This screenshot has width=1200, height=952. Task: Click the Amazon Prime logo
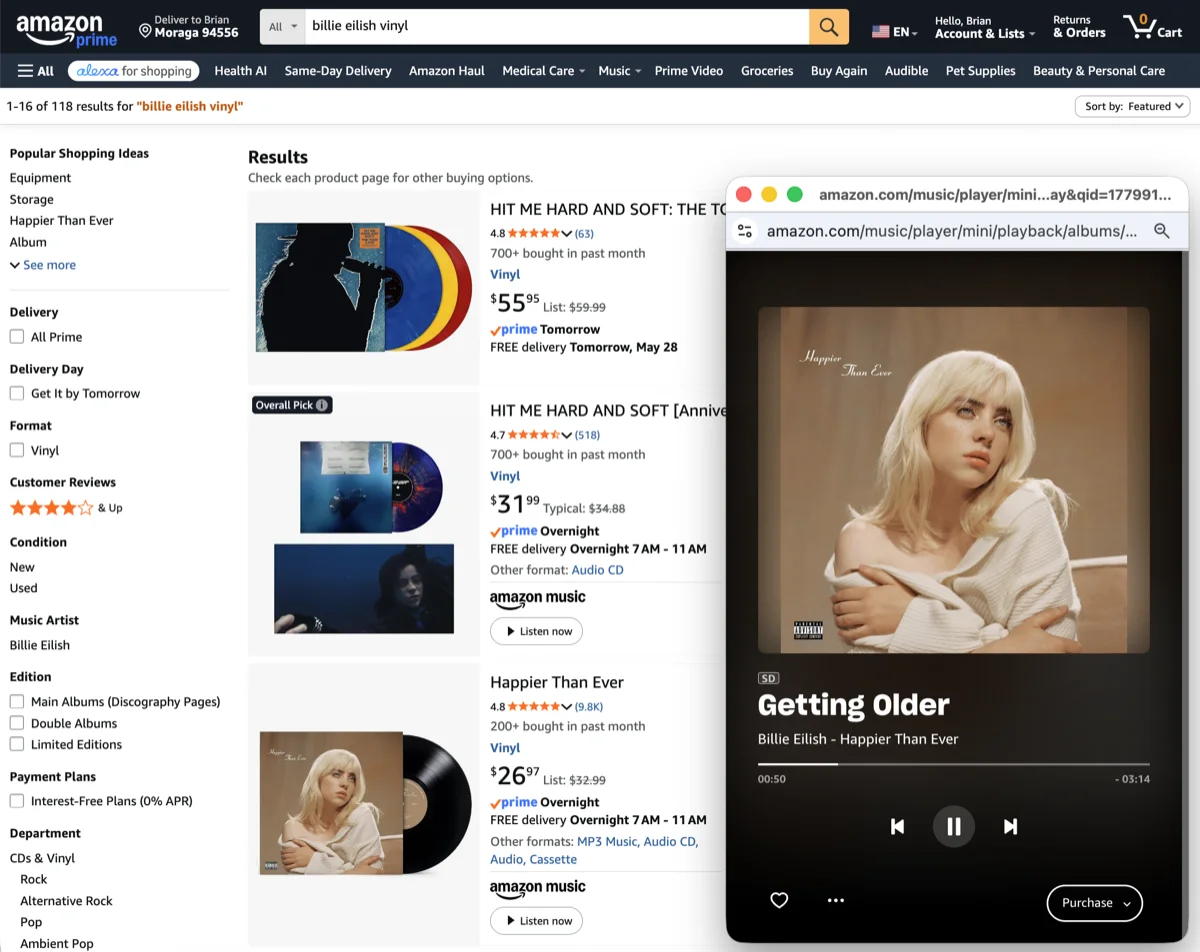66,30
